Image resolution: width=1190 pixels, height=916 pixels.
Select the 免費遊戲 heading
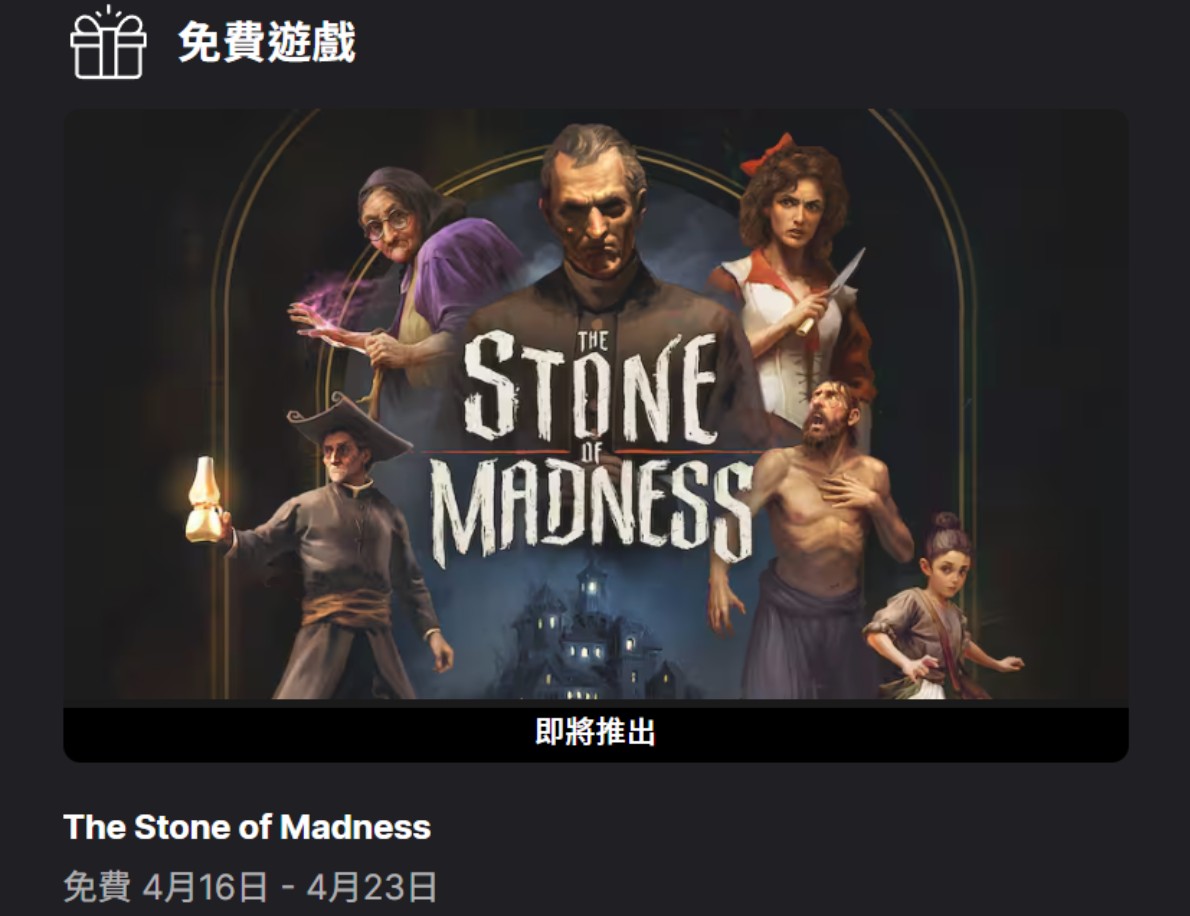click(x=266, y=42)
